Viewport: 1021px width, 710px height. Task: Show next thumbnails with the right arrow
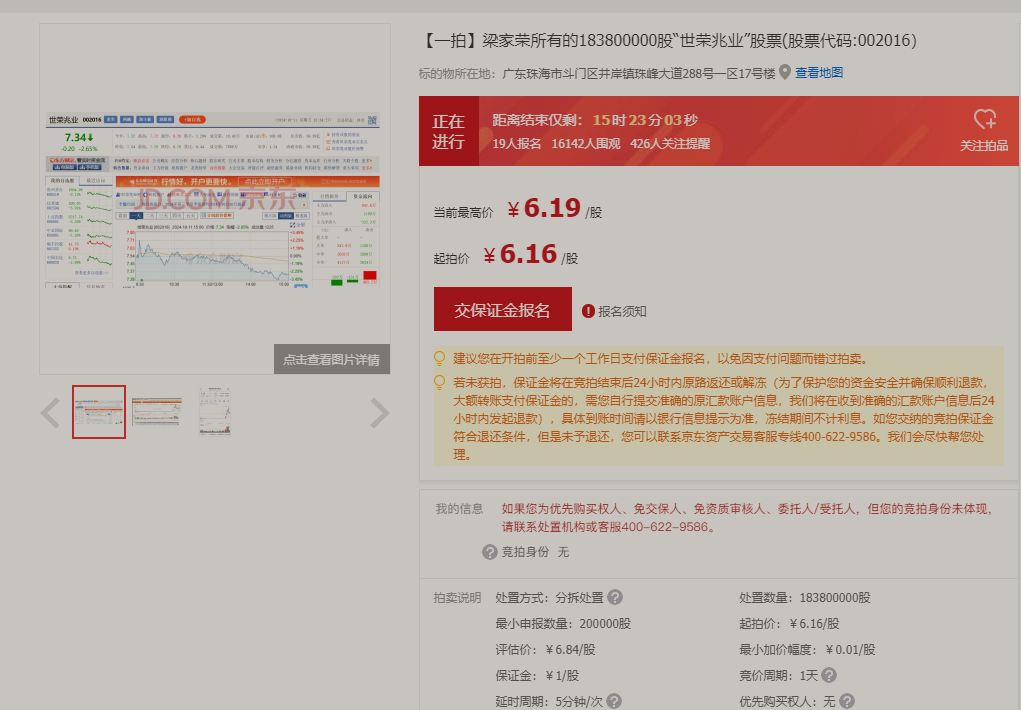(x=380, y=412)
